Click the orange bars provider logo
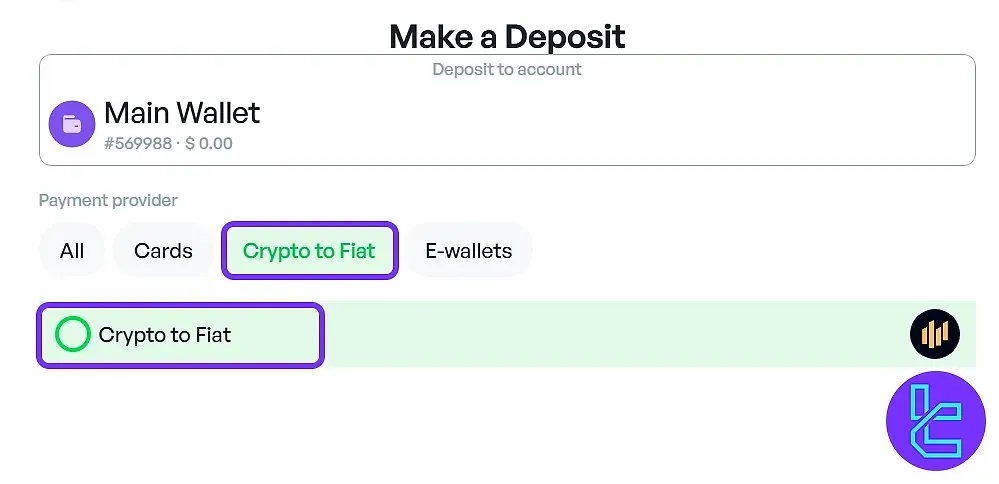 [x=934, y=334]
